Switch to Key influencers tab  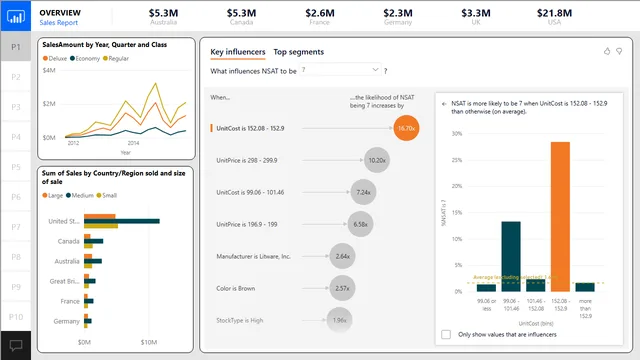coord(238,52)
